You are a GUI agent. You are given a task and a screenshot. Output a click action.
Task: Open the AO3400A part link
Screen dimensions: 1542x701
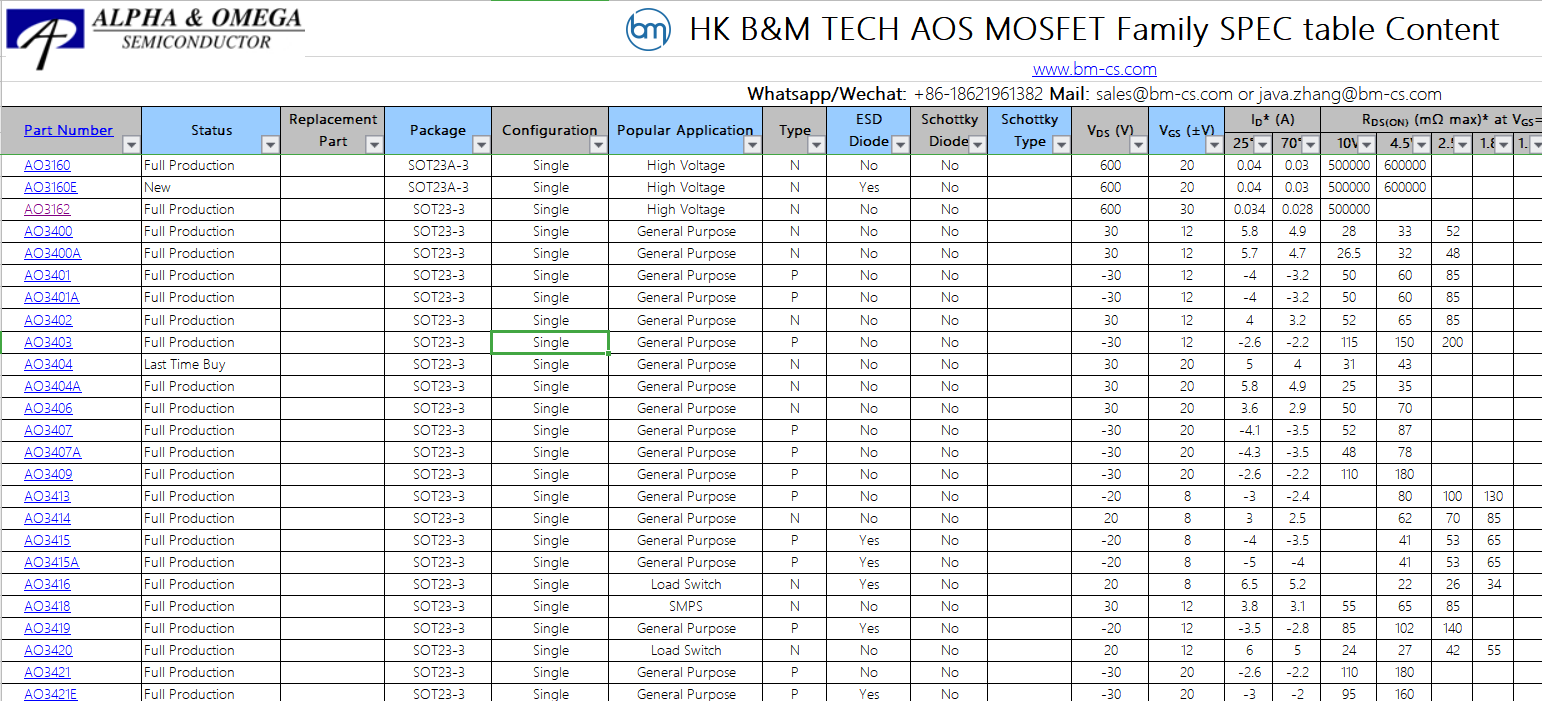click(x=52, y=253)
